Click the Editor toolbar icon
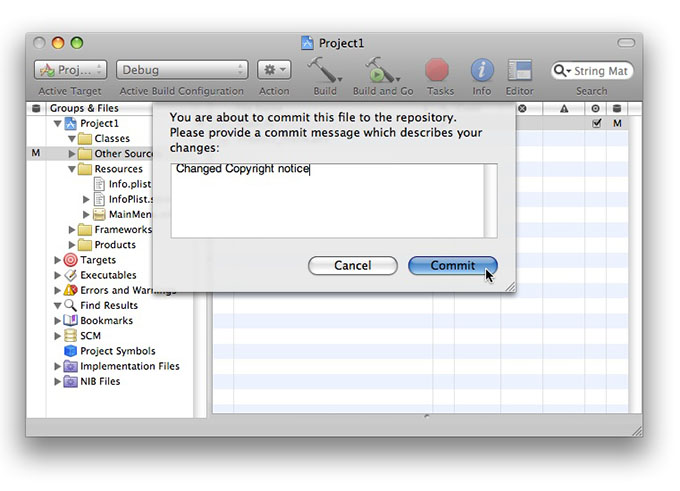Viewport: 680px width, 491px height. tap(520, 70)
